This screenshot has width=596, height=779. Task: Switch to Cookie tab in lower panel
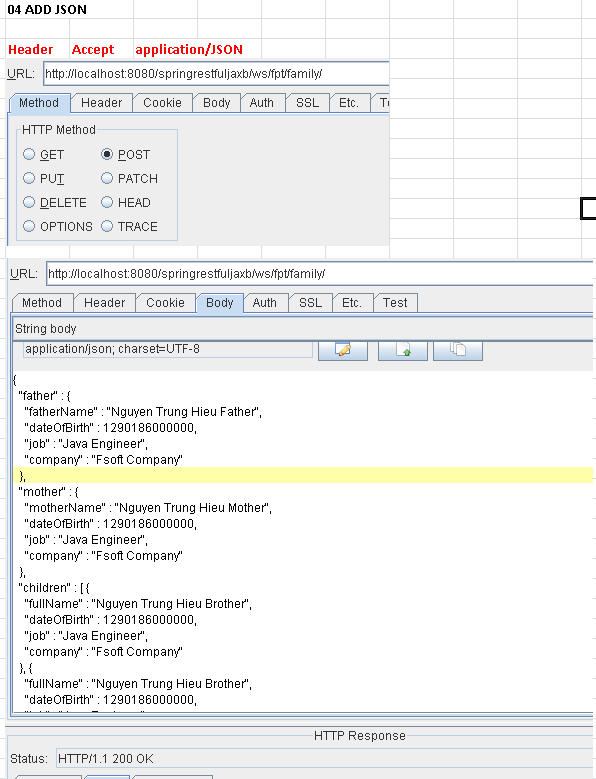pyautogui.click(x=165, y=303)
